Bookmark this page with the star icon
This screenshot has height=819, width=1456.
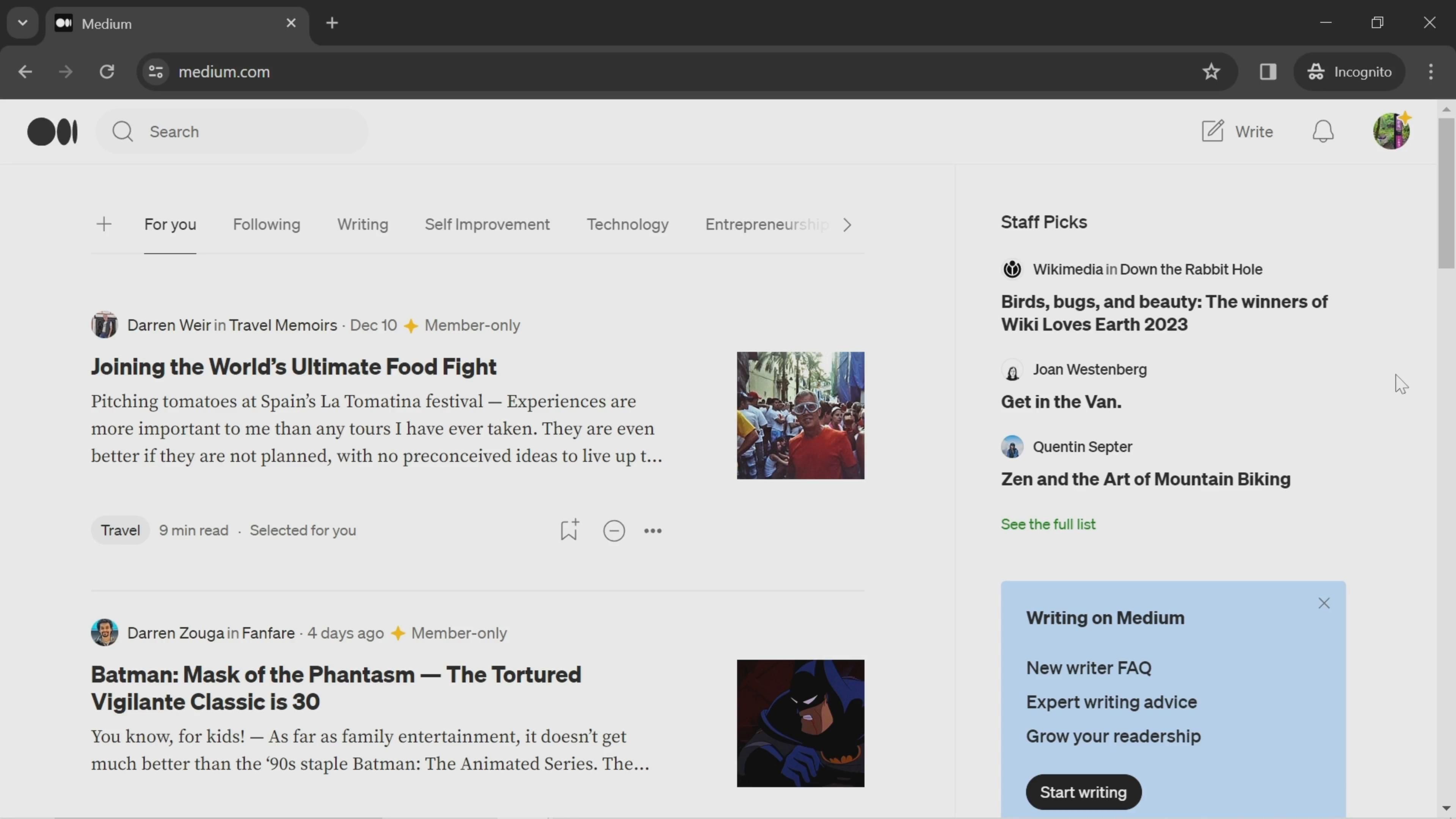pyautogui.click(x=1211, y=72)
